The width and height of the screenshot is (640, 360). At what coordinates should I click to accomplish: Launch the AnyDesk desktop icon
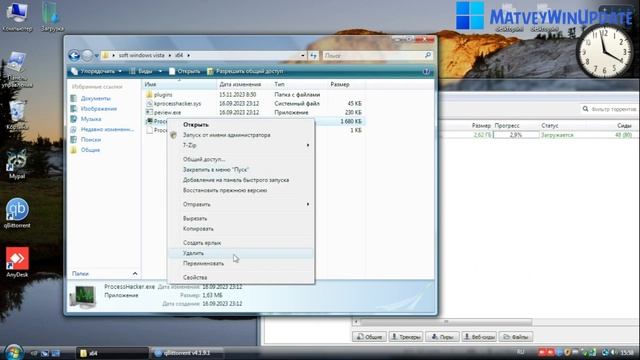pos(17,262)
